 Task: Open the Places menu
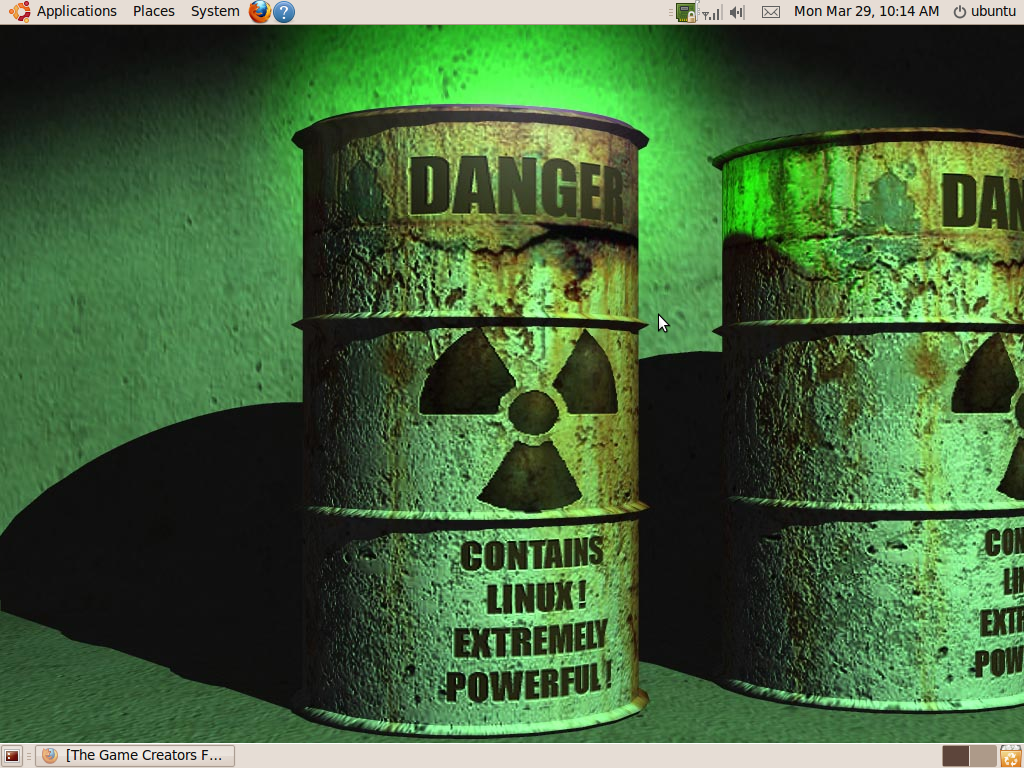click(x=153, y=11)
